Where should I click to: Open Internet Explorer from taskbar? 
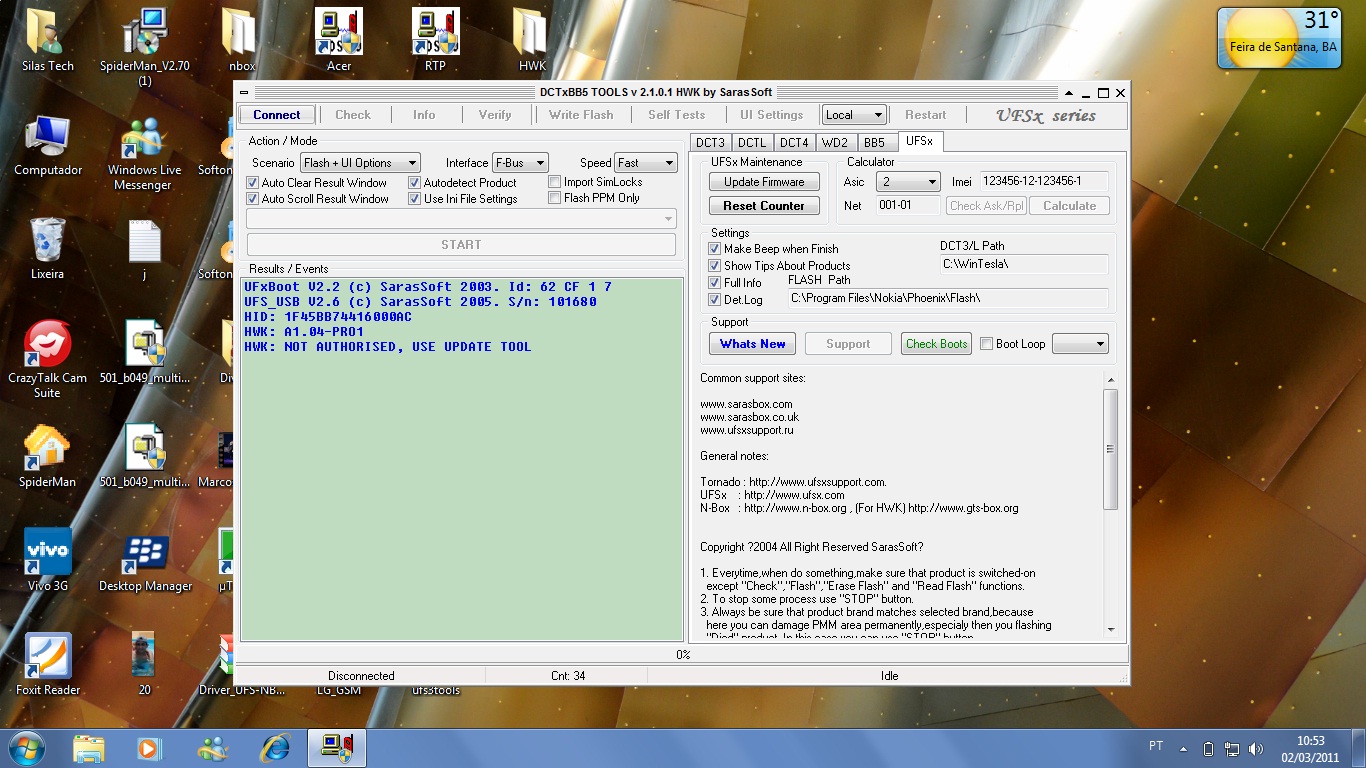[274, 747]
